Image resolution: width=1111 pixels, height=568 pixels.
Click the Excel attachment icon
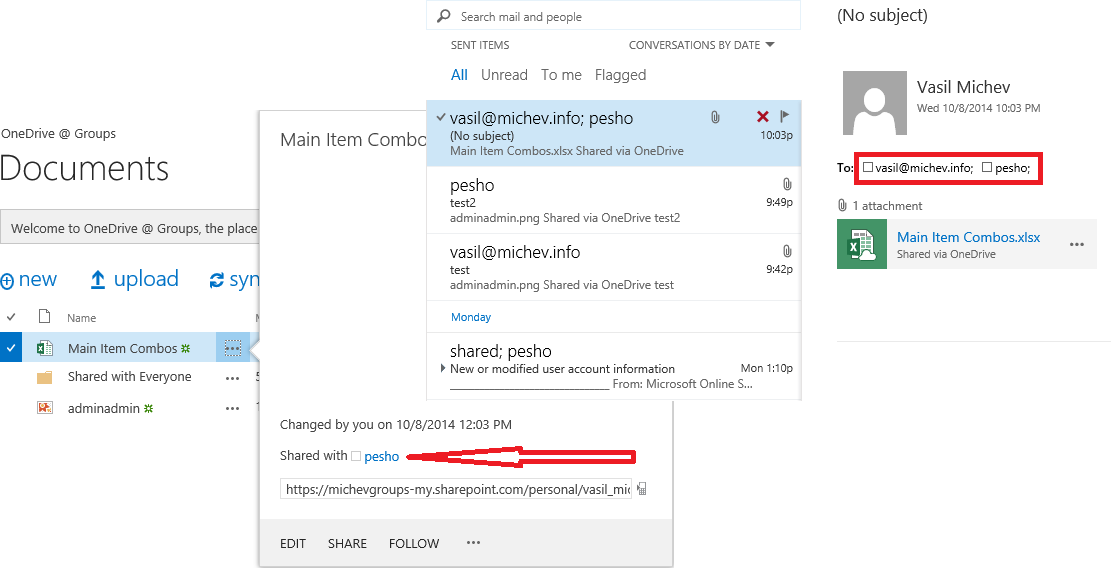[x=862, y=244]
